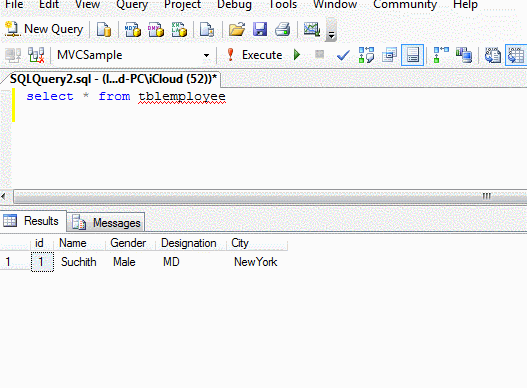
Task: Click the 'select' keyword in editor
Action: (x=50, y=96)
